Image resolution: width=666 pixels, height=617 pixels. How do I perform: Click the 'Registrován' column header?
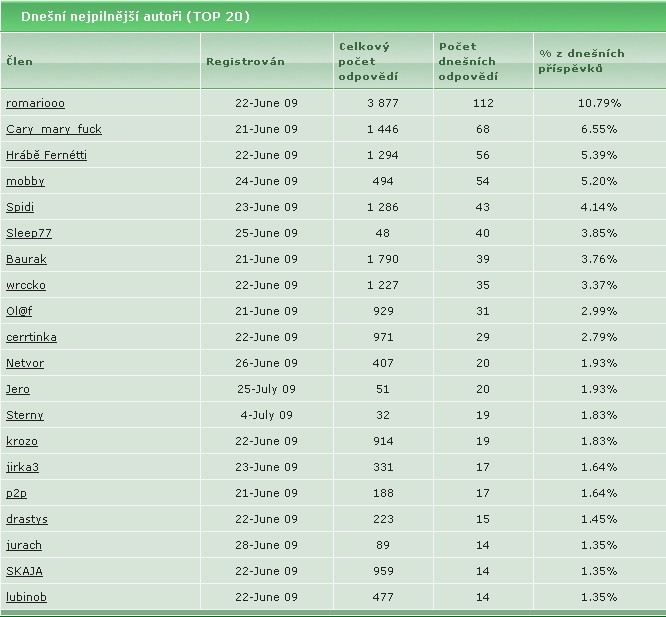coord(245,61)
